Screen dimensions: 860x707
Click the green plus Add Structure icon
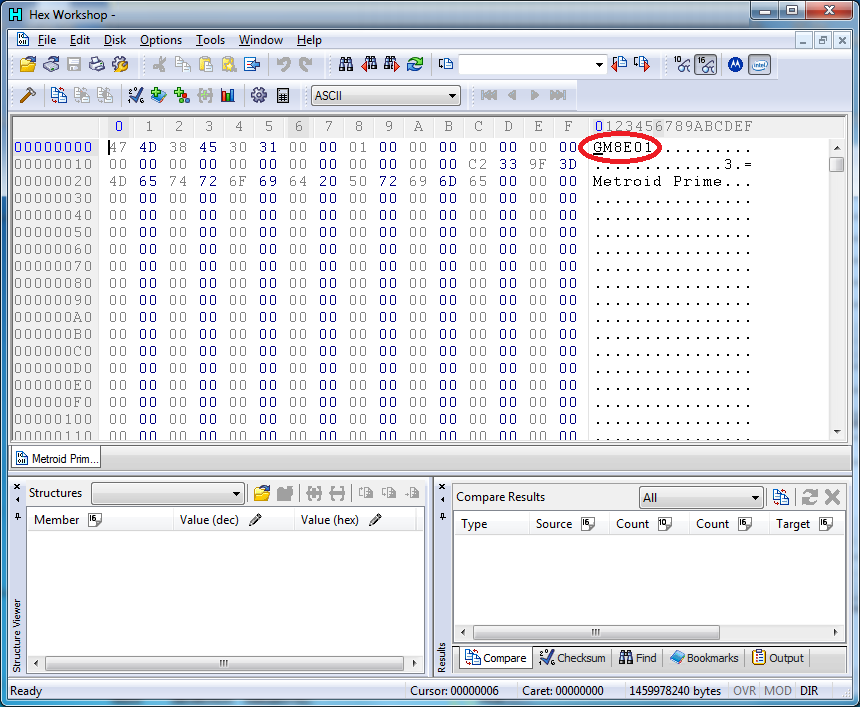[182, 95]
